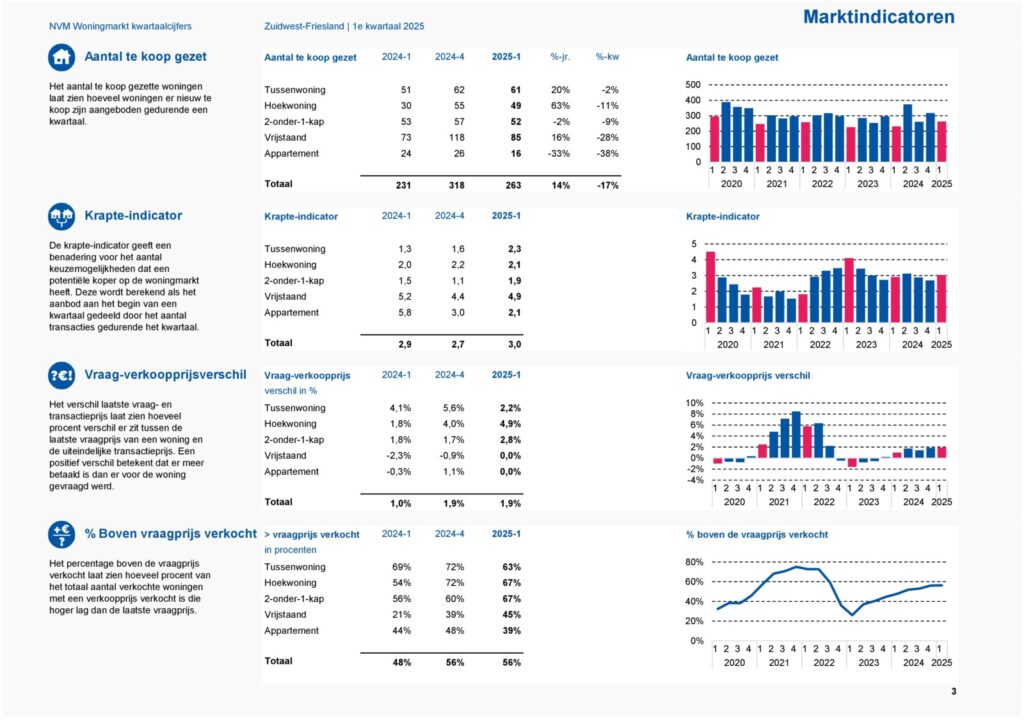Screen dimensions: 1024x724
Task: Click the %-kw column header
Action: [607, 57]
